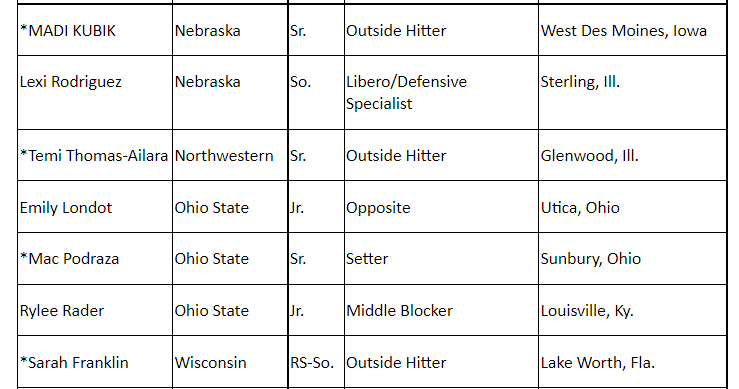
Task: Select the Rylee Rader name cell
Action: [x=95, y=310]
